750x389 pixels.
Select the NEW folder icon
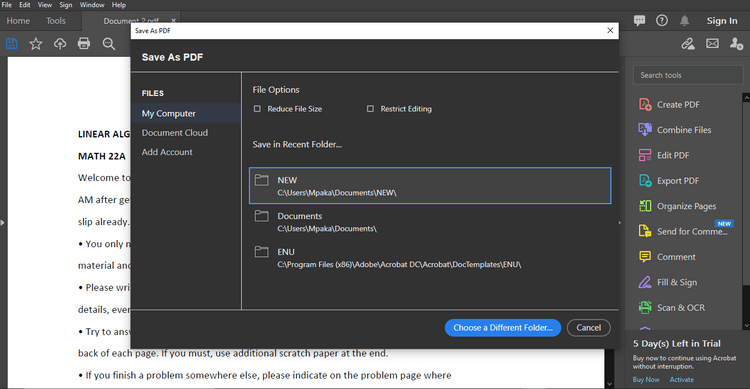262,180
